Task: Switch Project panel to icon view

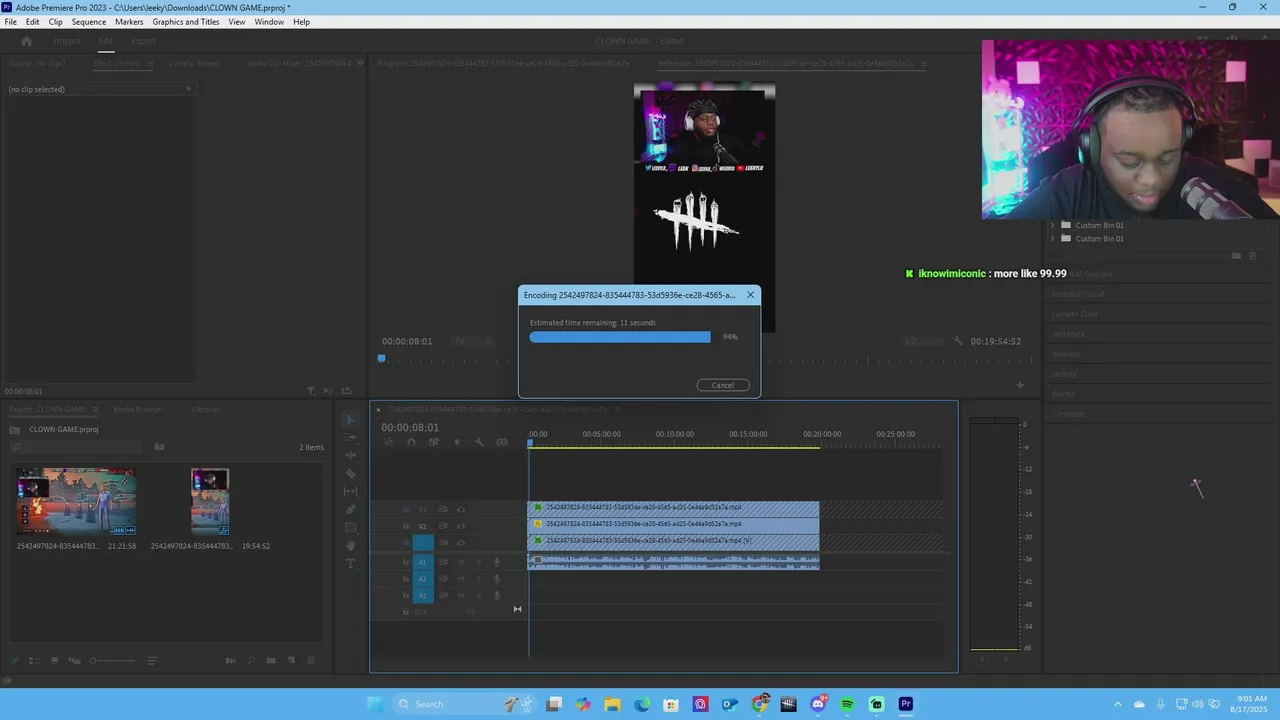Action: (54, 661)
